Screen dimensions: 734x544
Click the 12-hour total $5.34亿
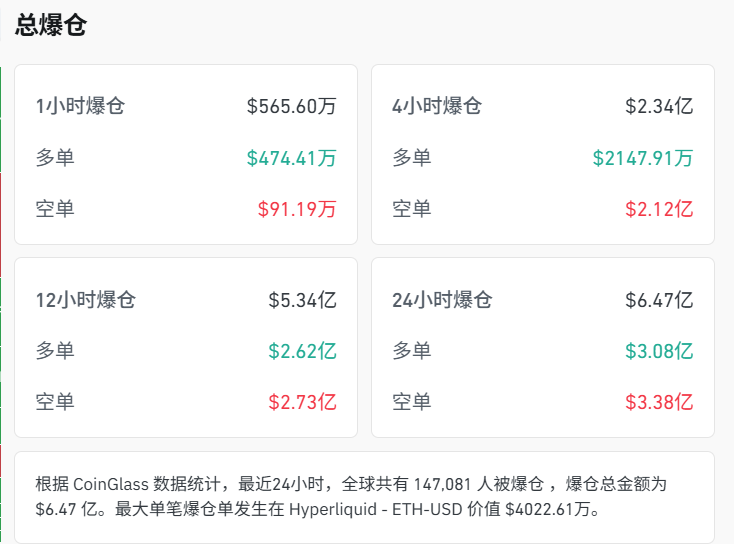tap(302, 300)
